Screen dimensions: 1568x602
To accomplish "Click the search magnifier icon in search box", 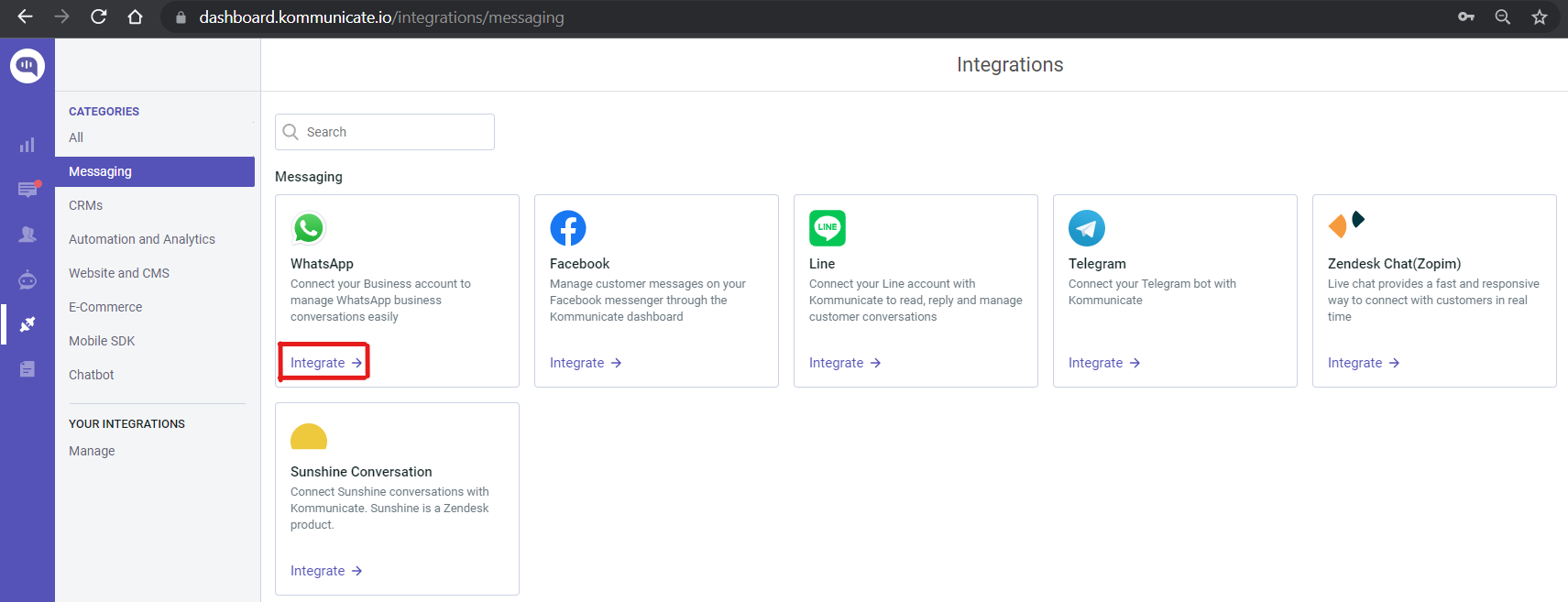I will point(291,132).
